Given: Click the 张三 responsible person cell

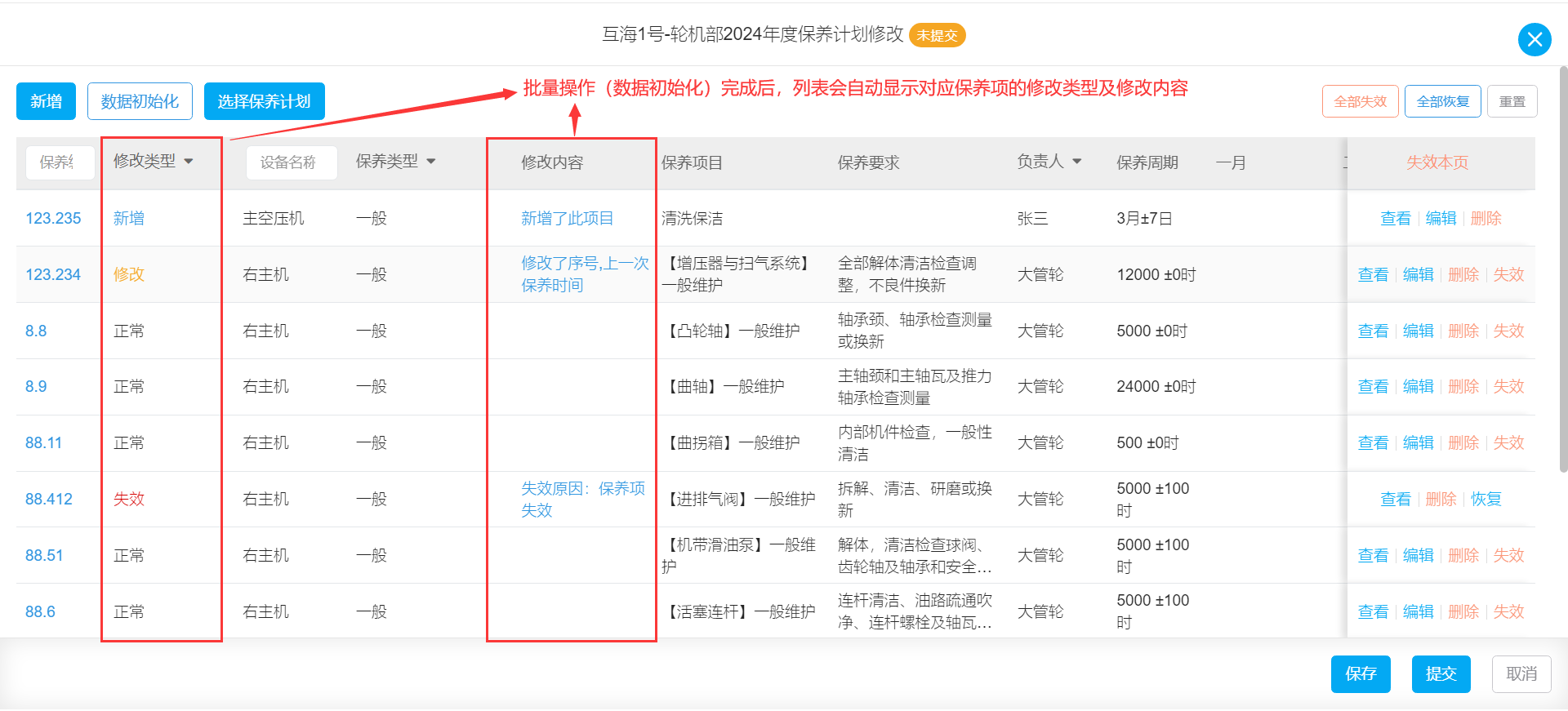Looking at the screenshot, I should (1032, 218).
